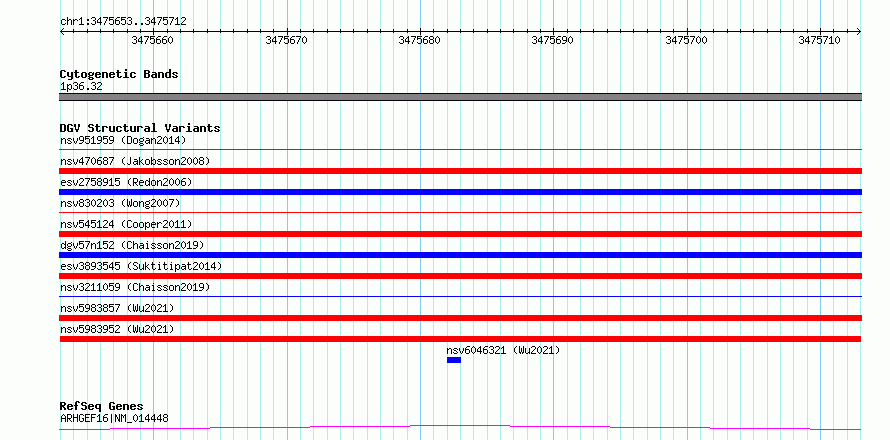Click the blue bar for esv2758915
Screen dimensions: 890x440
pos(460,192)
